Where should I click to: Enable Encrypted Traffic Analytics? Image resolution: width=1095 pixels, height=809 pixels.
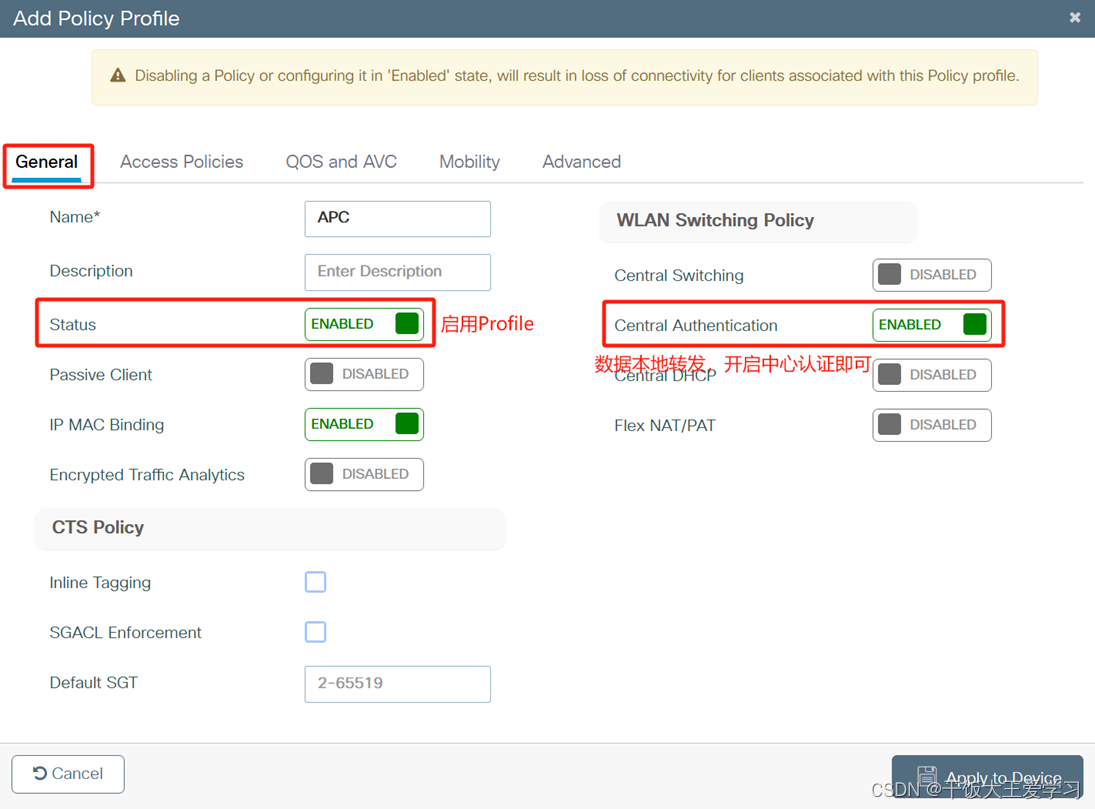tap(364, 474)
